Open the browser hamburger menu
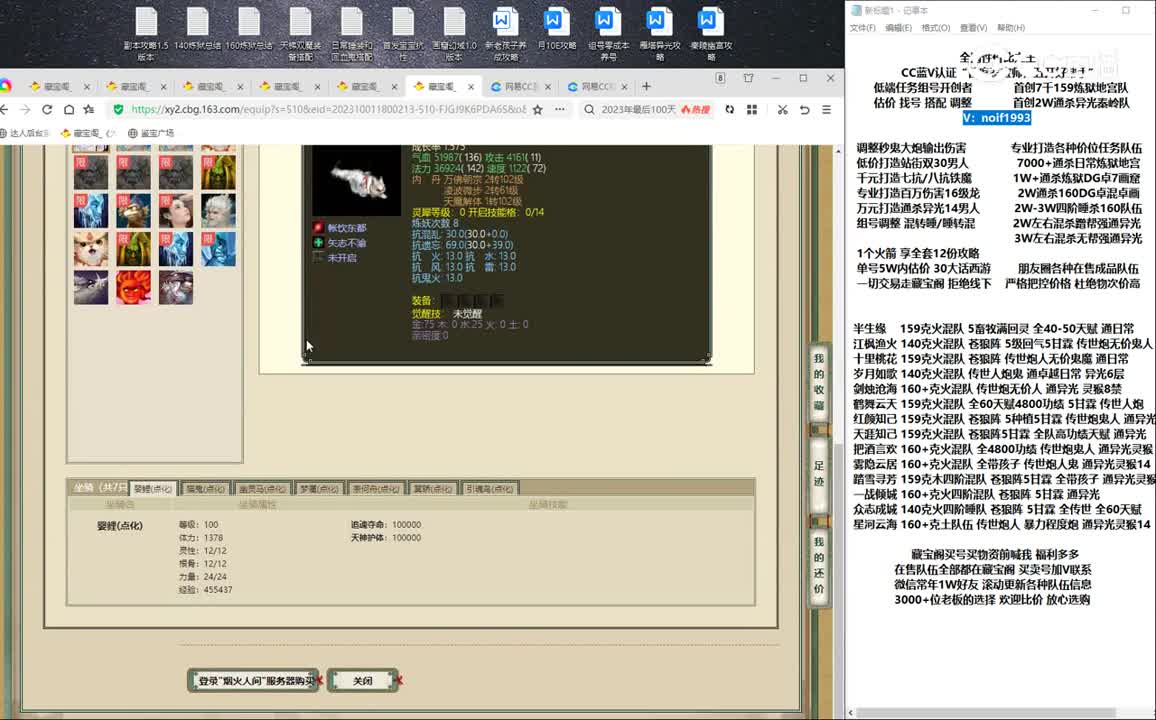 pyautogui.click(x=826, y=109)
